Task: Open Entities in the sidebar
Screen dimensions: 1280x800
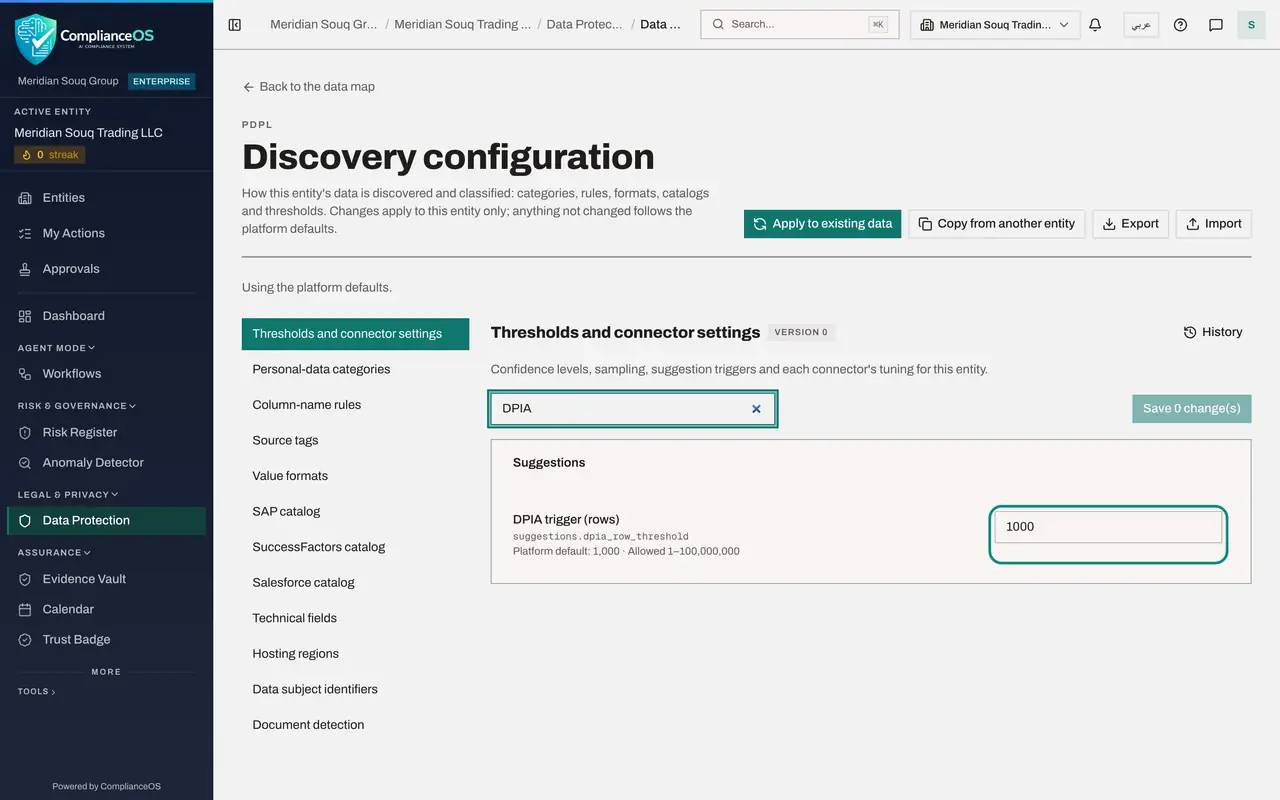Action: pyautogui.click(x=106, y=198)
